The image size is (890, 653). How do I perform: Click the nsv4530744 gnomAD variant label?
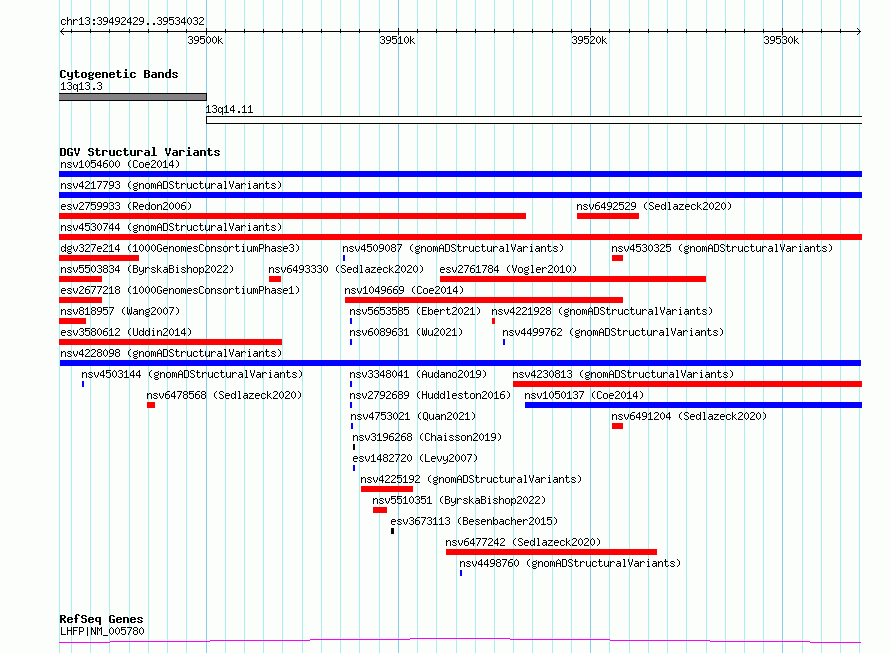171,227
